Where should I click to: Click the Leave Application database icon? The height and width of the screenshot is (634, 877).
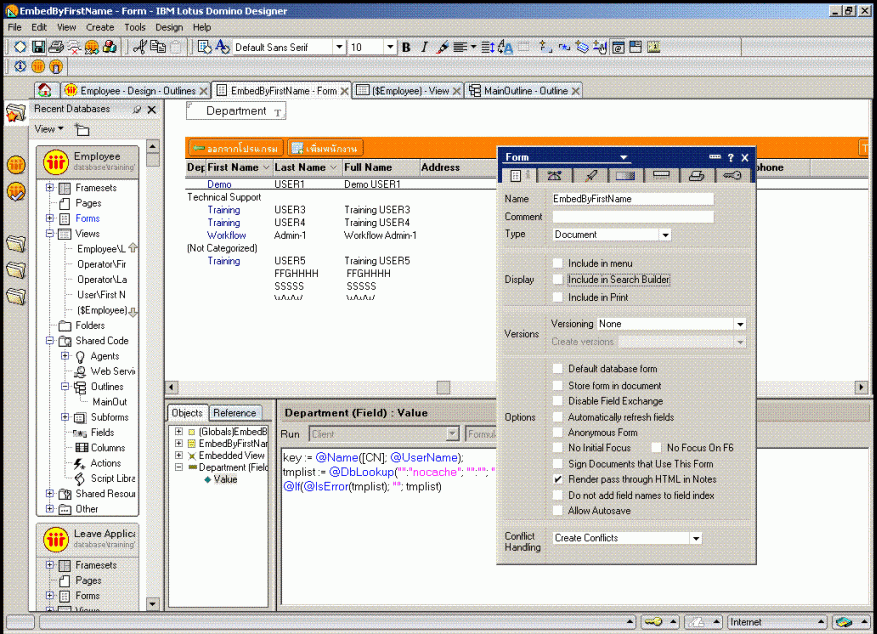(56, 540)
